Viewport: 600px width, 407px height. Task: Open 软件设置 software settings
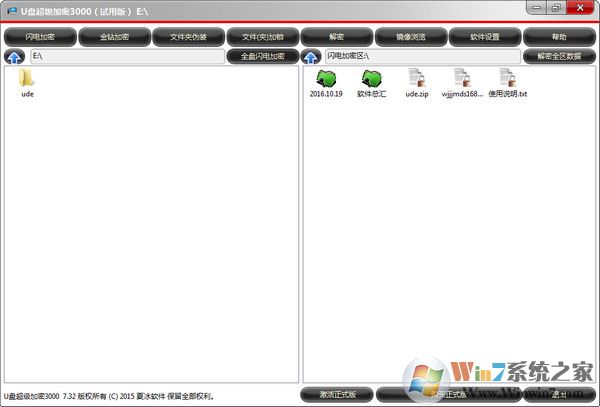(x=485, y=37)
